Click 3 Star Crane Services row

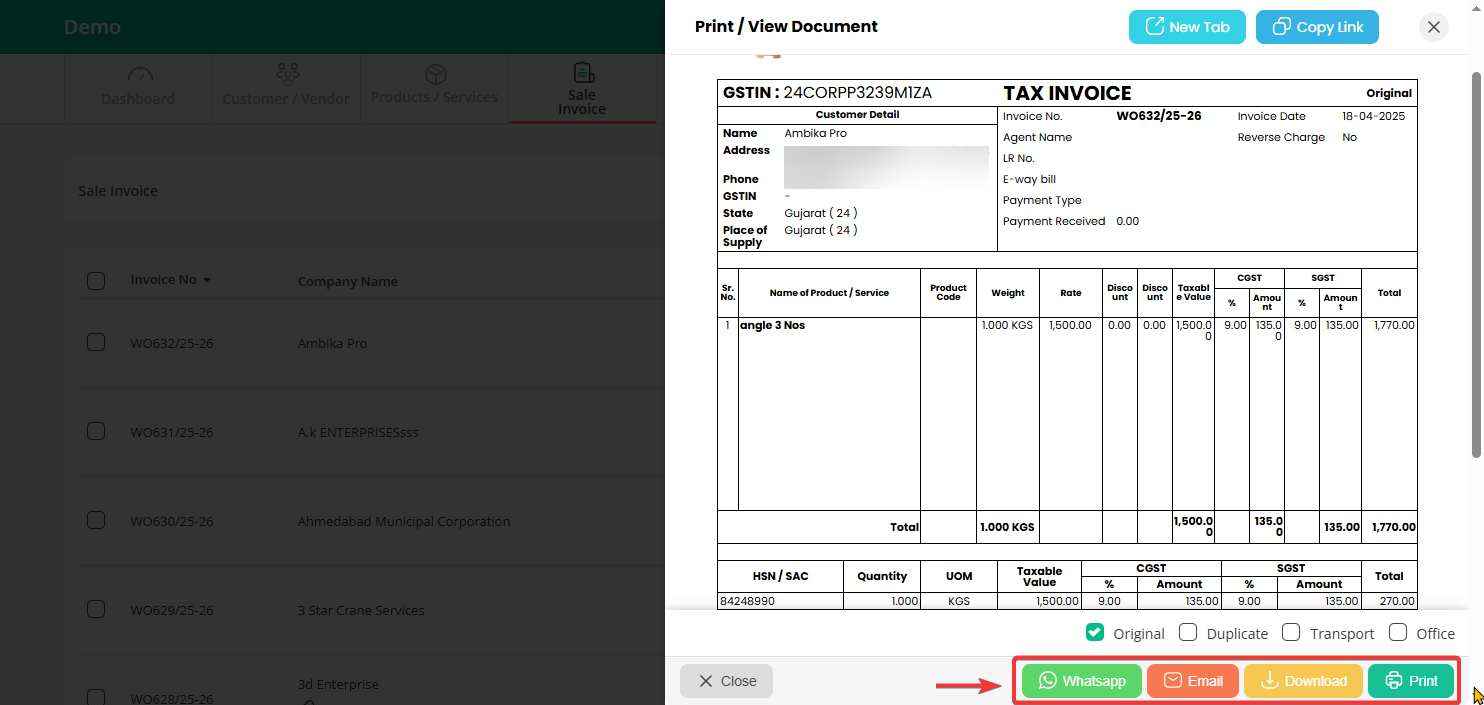click(361, 610)
